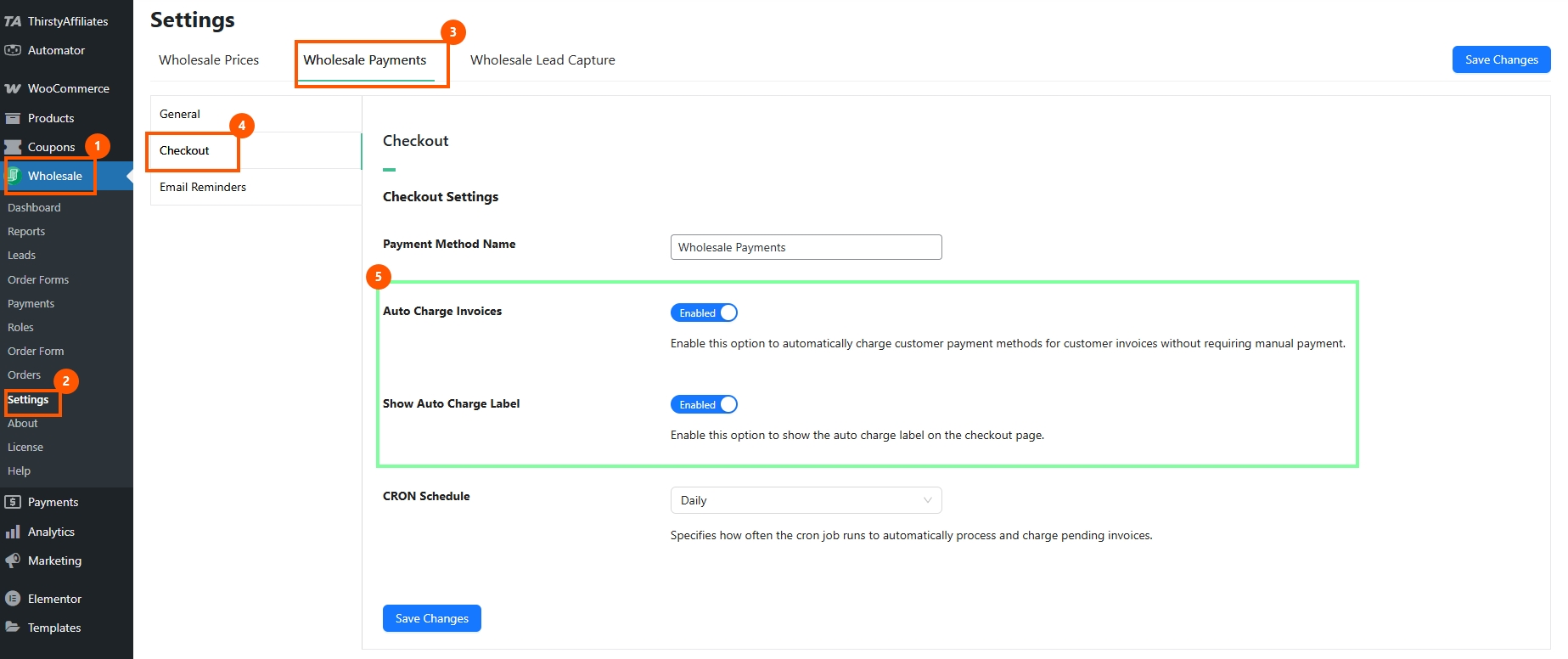Open the Elementor menu
The height and width of the screenshot is (659, 1568).
(66, 599)
